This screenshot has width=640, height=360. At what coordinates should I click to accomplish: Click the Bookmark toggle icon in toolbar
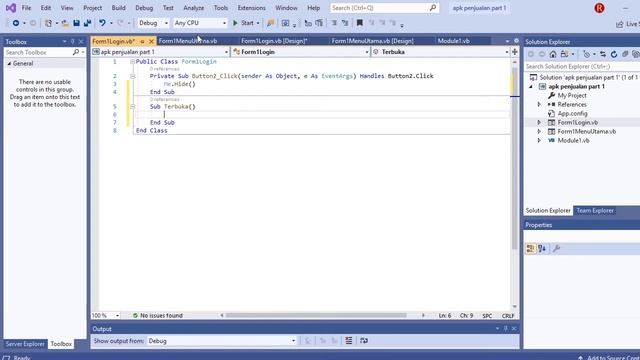pos(360,23)
